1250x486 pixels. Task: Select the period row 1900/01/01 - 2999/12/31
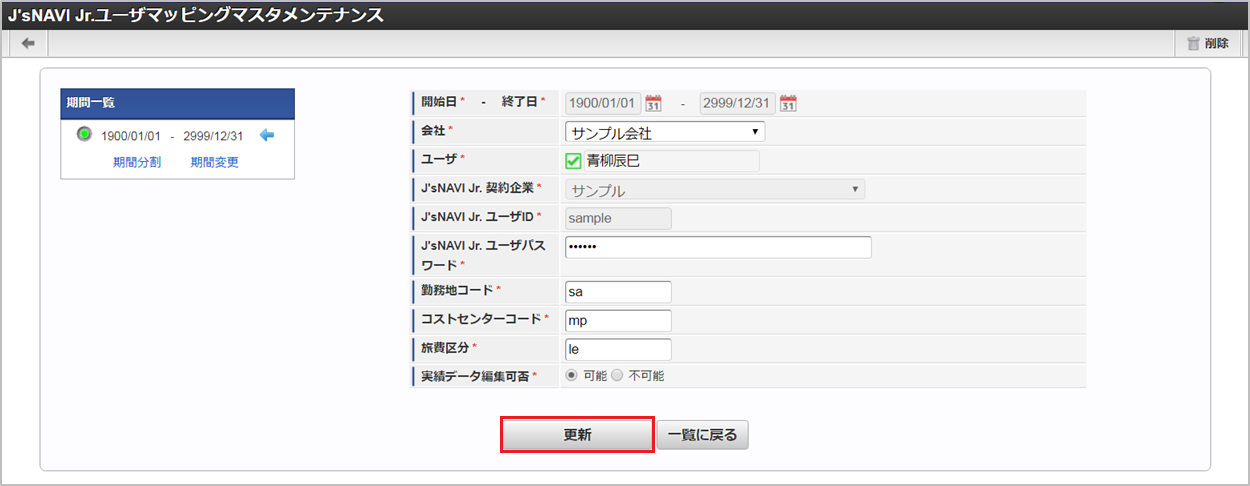pos(171,135)
